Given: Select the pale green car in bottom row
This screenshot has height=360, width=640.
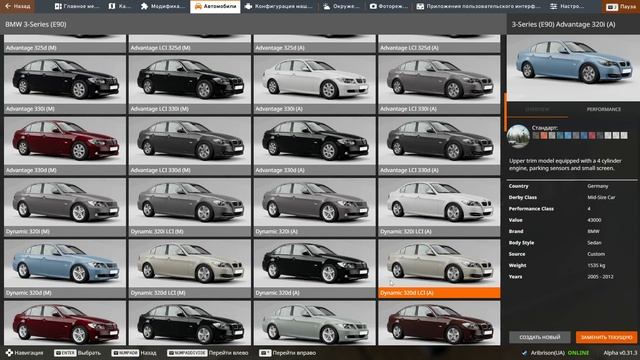Looking at the screenshot, I should [315, 323].
